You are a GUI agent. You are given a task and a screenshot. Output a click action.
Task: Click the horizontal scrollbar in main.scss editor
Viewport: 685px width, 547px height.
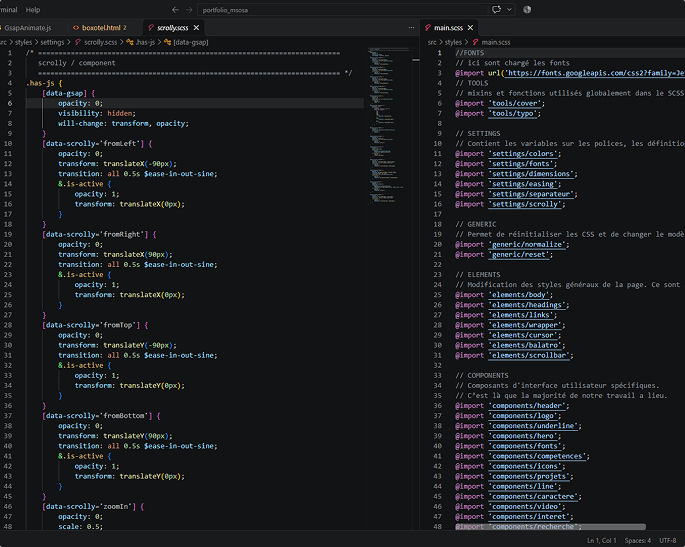[550, 527]
